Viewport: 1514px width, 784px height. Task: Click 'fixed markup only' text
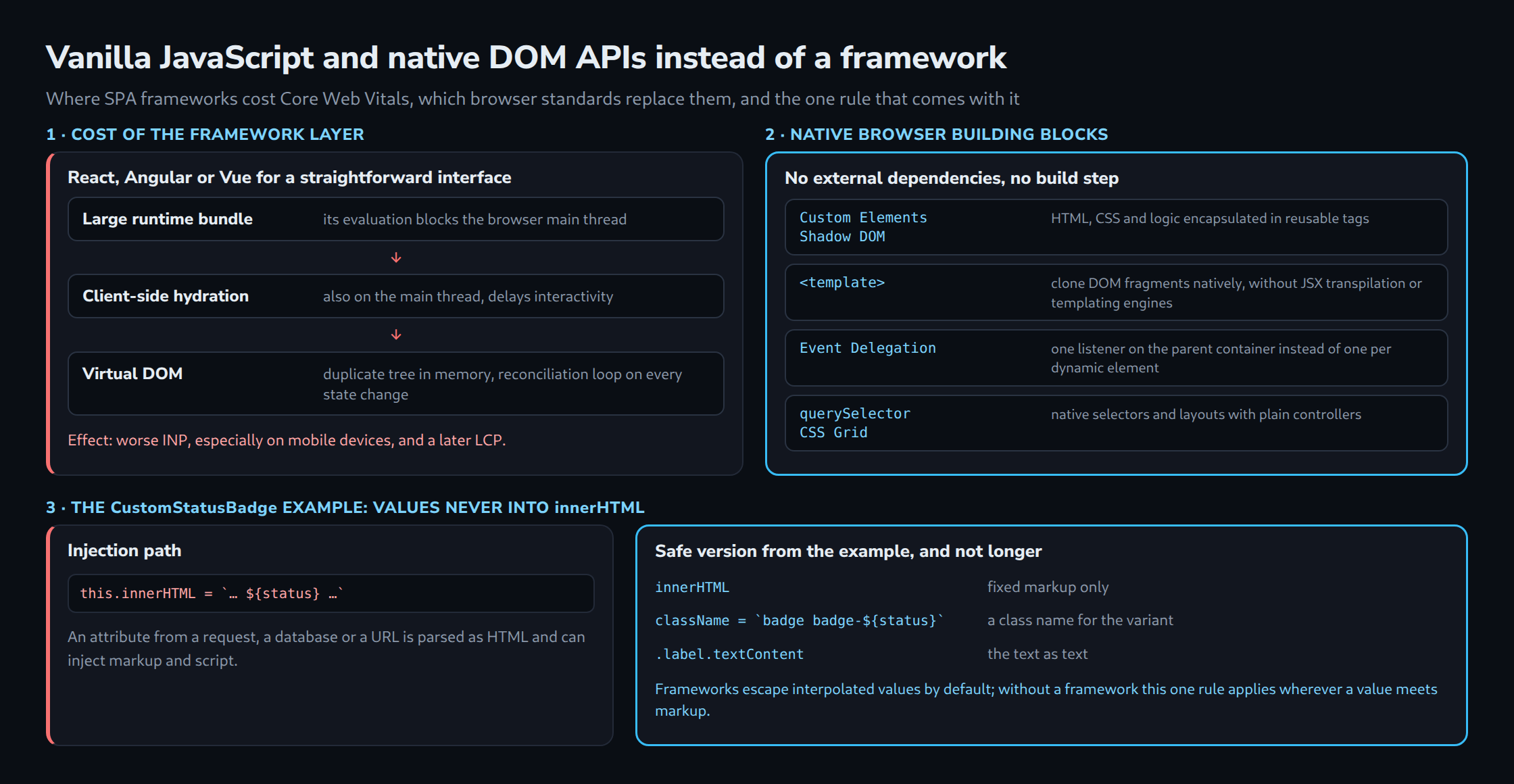coord(1048,587)
